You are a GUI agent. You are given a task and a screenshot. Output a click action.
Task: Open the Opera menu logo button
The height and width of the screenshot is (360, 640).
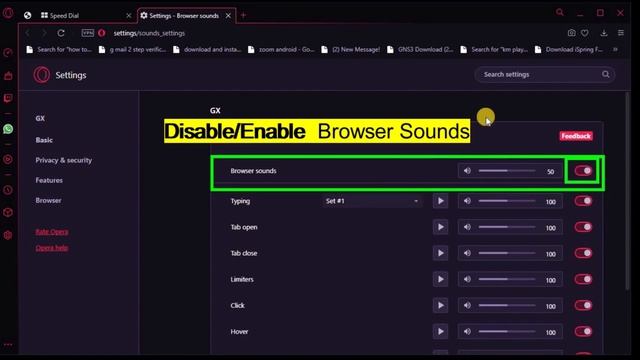8,13
